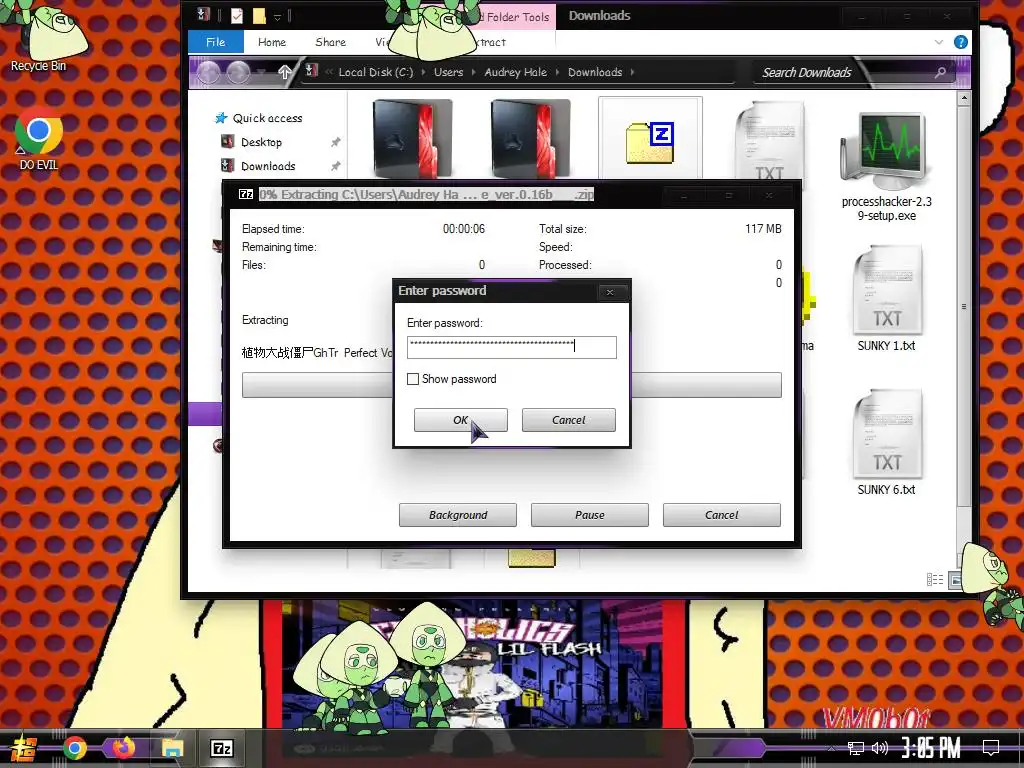Open the Compressed Folder Tools tab

tap(513, 17)
